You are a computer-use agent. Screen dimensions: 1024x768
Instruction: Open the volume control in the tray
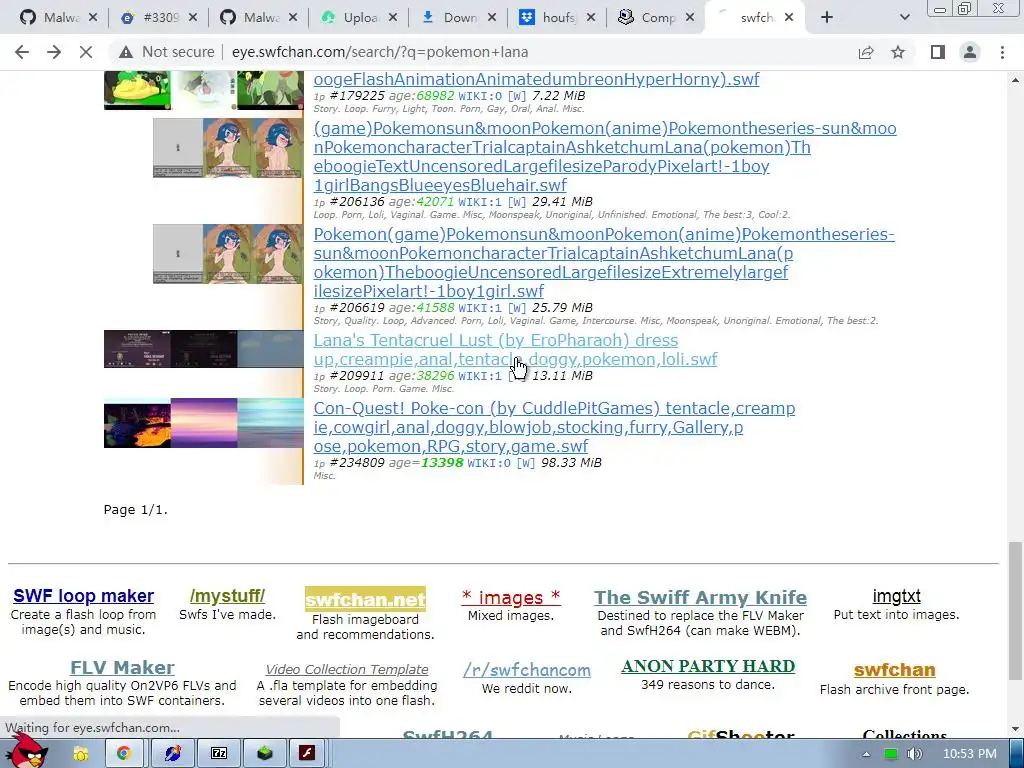[914, 754]
